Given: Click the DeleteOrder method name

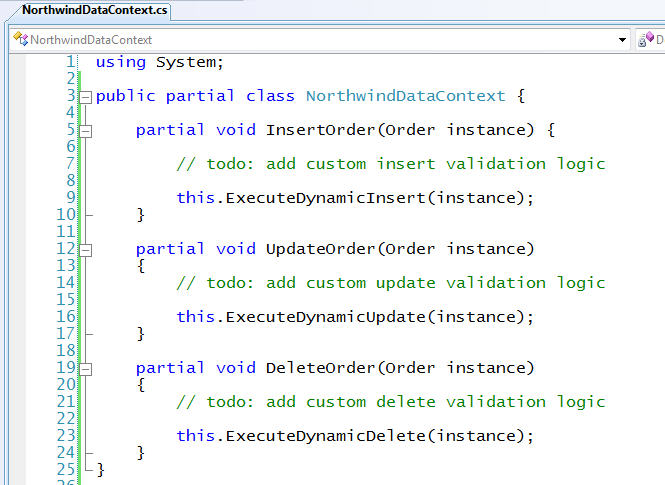Looking at the screenshot, I should pyautogui.click(x=320, y=368).
